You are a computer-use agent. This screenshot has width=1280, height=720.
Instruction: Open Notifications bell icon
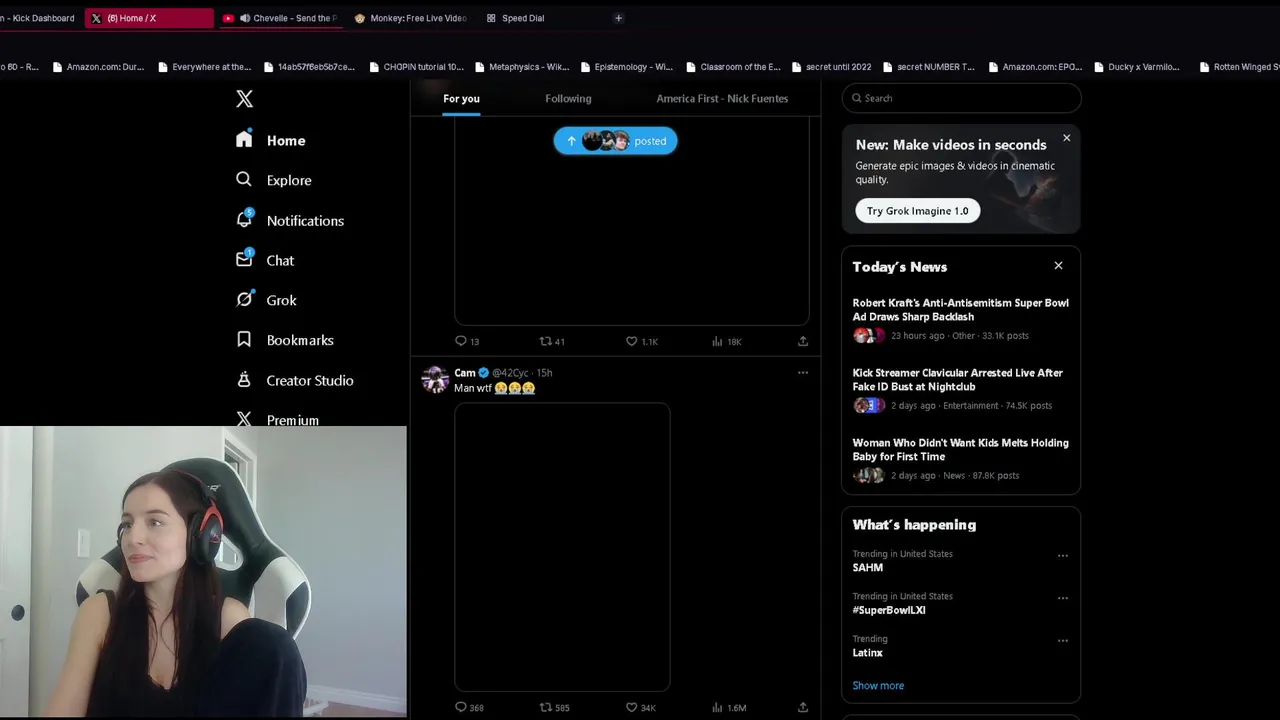coord(244,219)
